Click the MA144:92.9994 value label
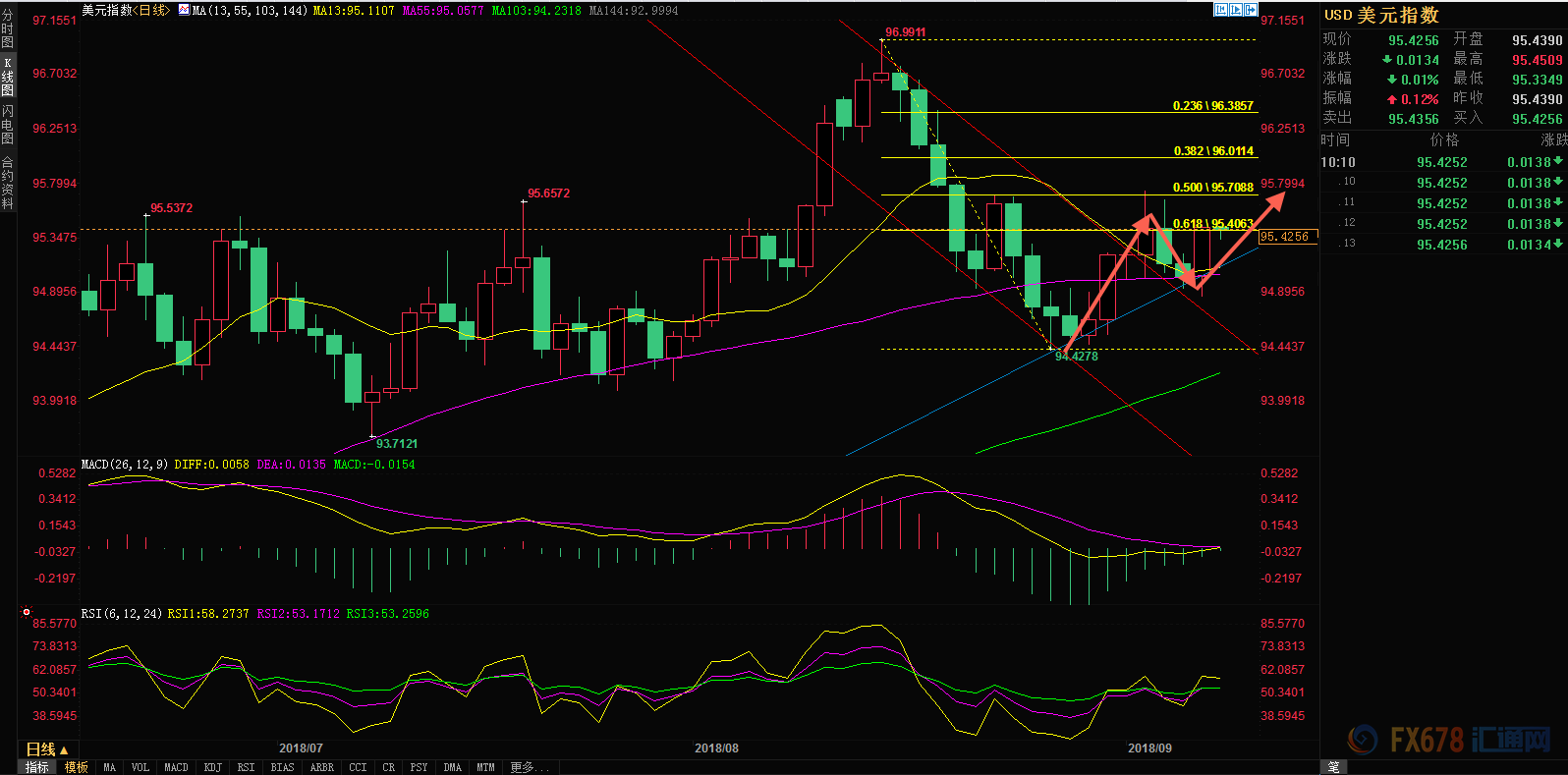This screenshot has width=1568, height=775. [634, 10]
